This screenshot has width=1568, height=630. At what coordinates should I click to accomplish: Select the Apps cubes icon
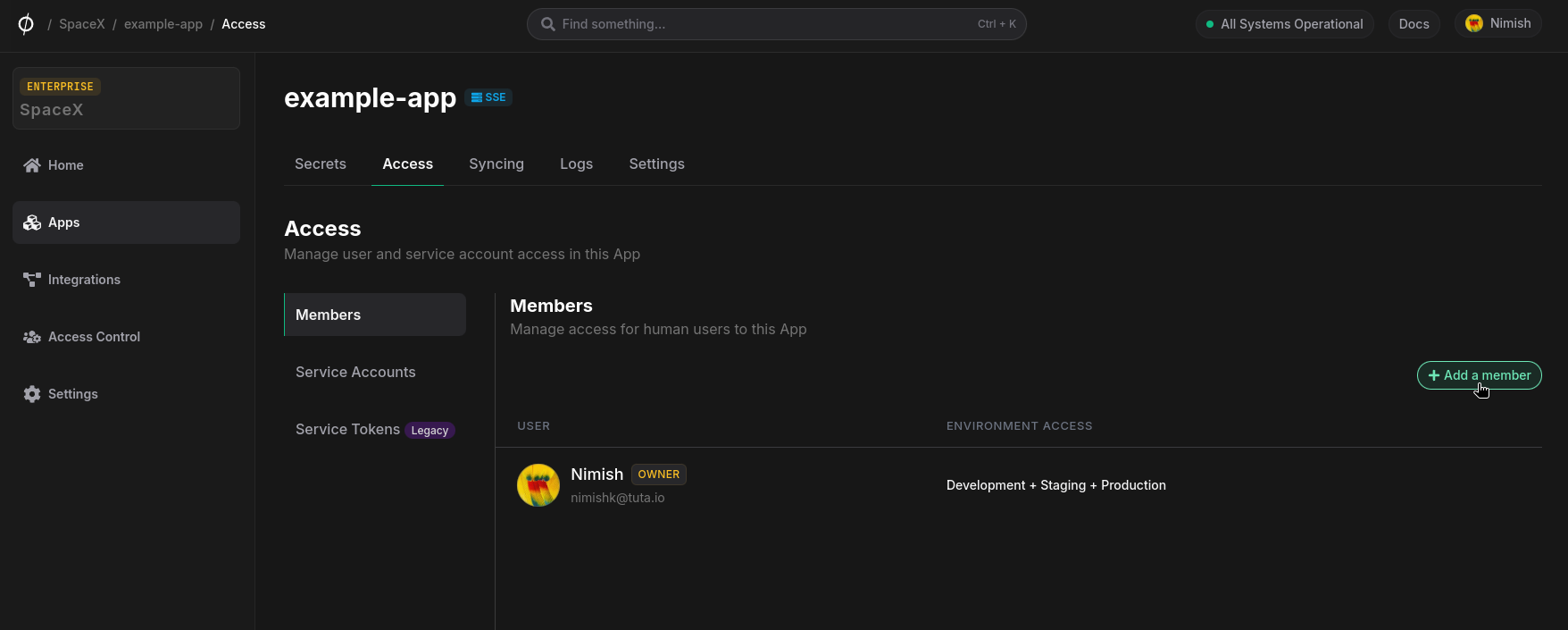(32, 223)
